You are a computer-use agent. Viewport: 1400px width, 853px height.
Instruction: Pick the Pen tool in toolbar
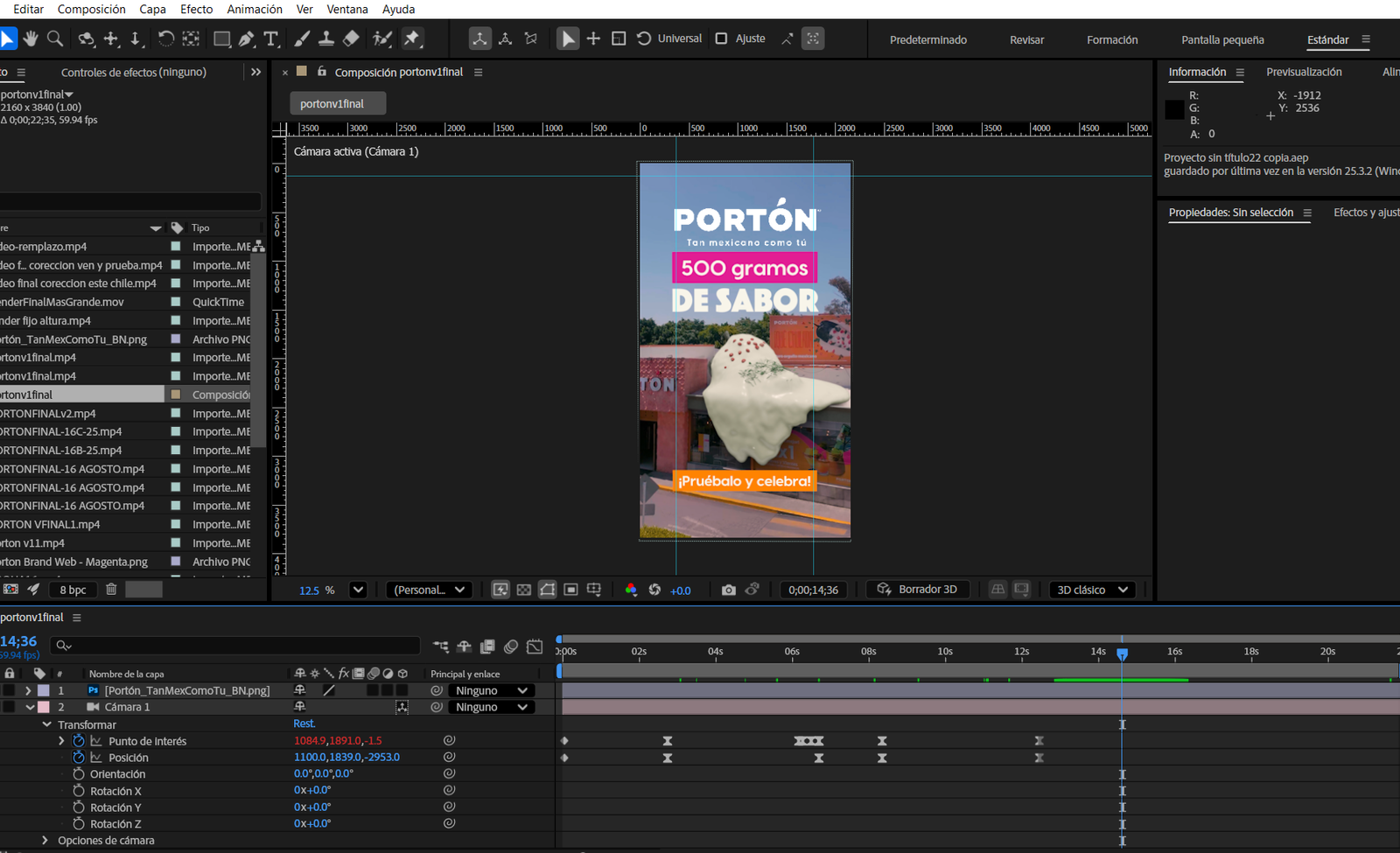pos(247,38)
